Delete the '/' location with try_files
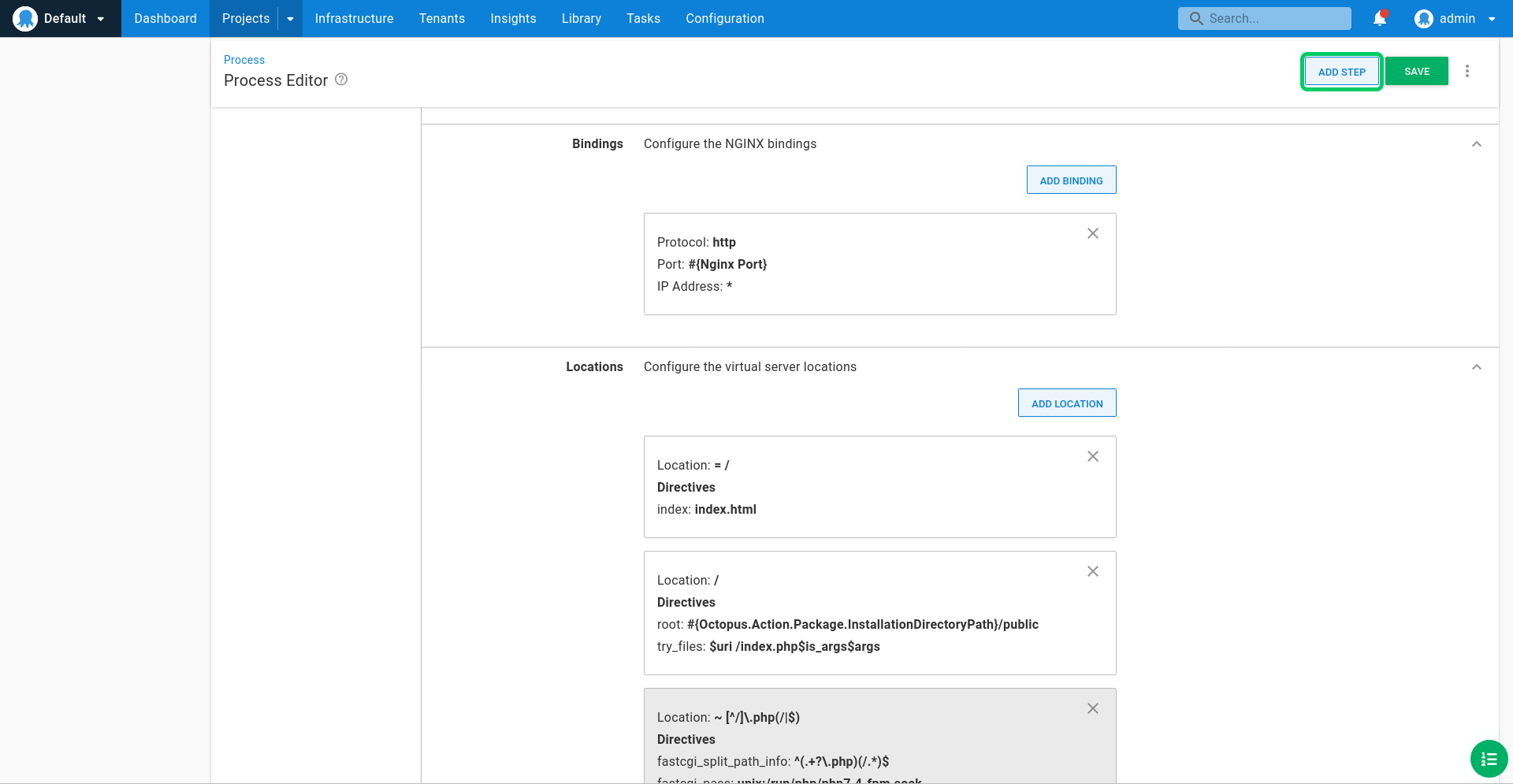1513x784 pixels. [x=1093, y=571]
